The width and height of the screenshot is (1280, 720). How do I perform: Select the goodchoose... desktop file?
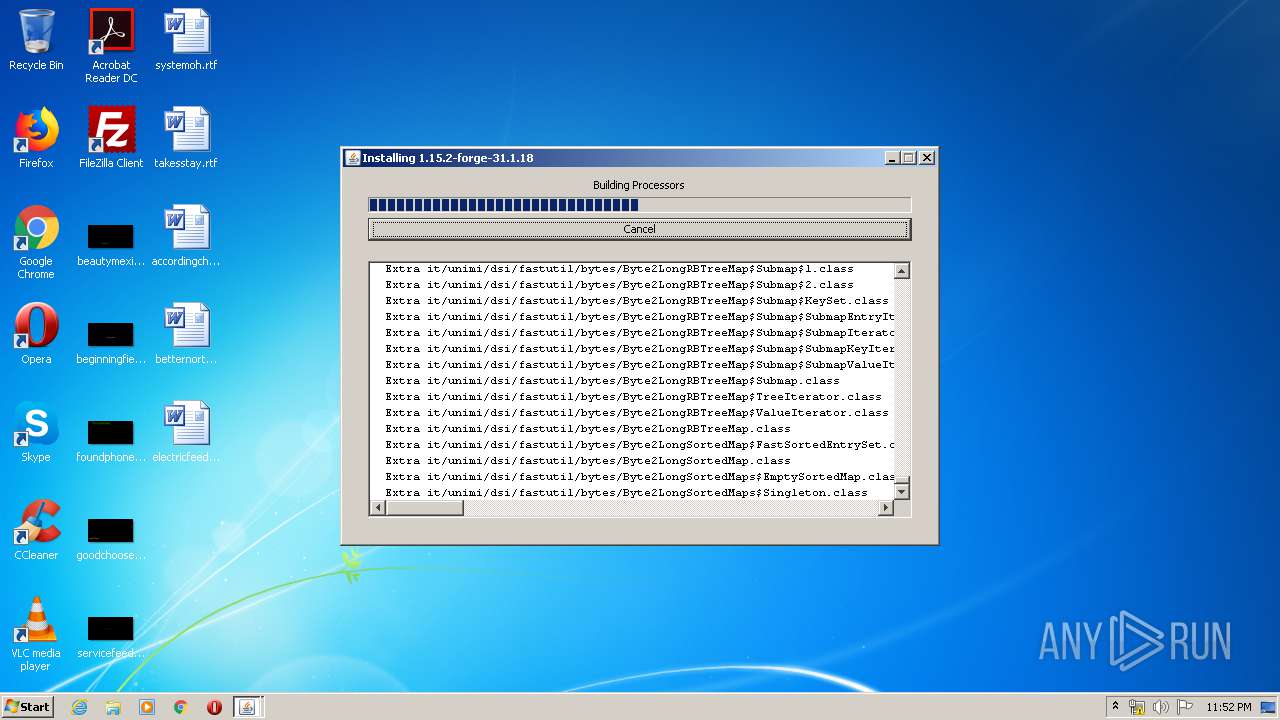click(111, 539)
